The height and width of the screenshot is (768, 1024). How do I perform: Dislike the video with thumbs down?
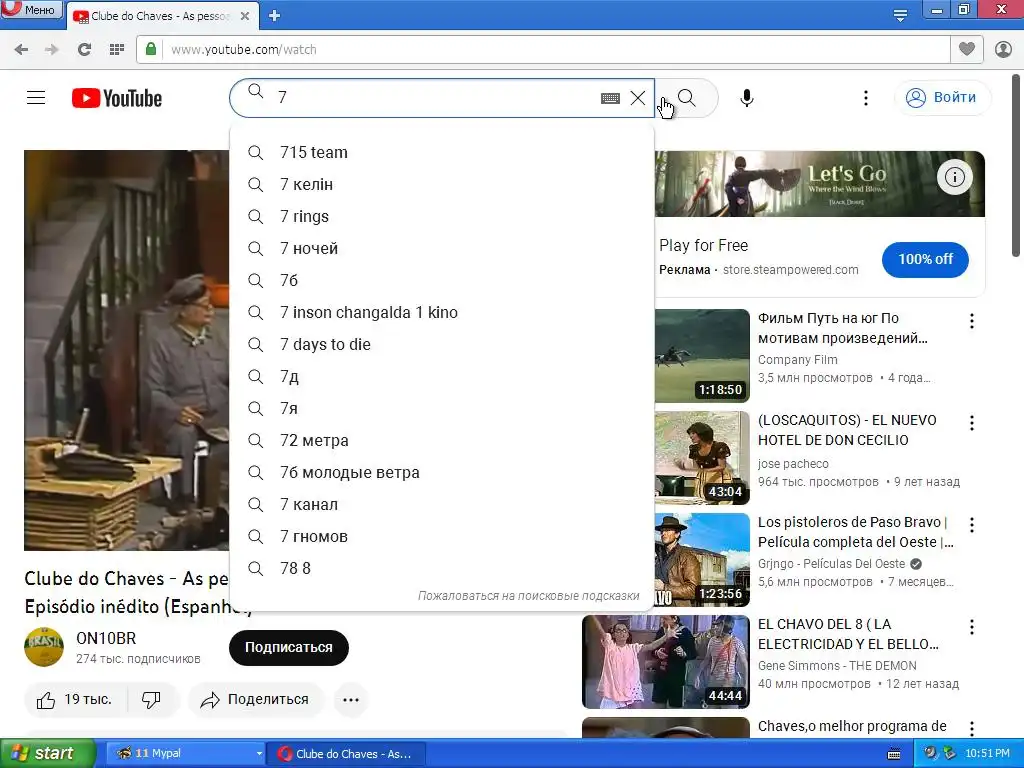click(152, 700)
